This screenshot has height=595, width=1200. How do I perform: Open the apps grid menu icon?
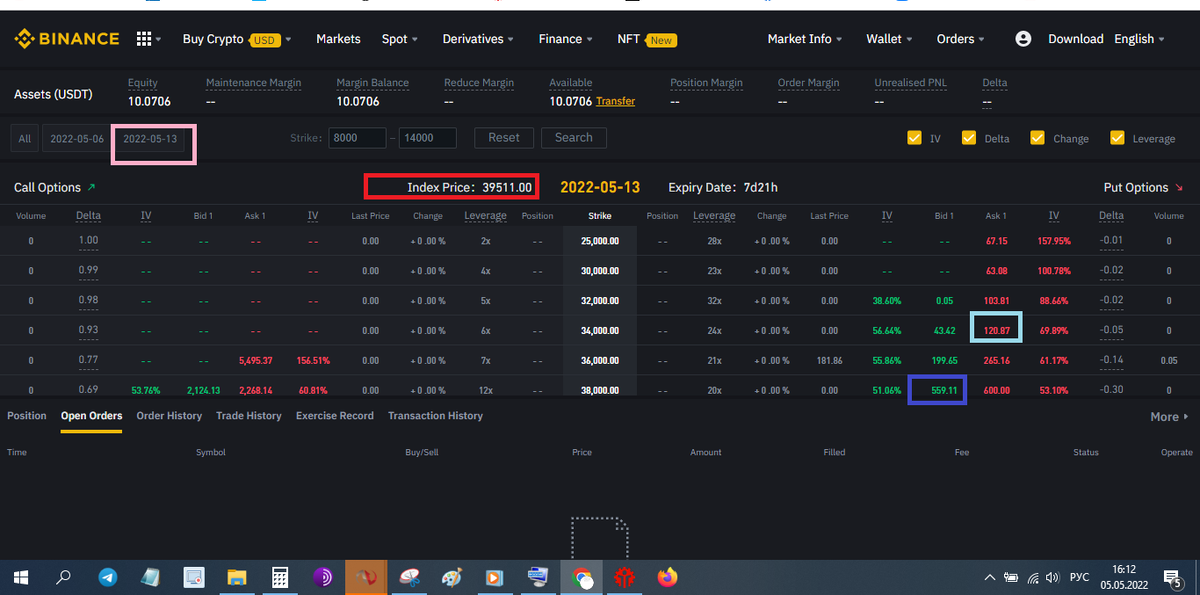pyautogui.click(x=144, y=39)
